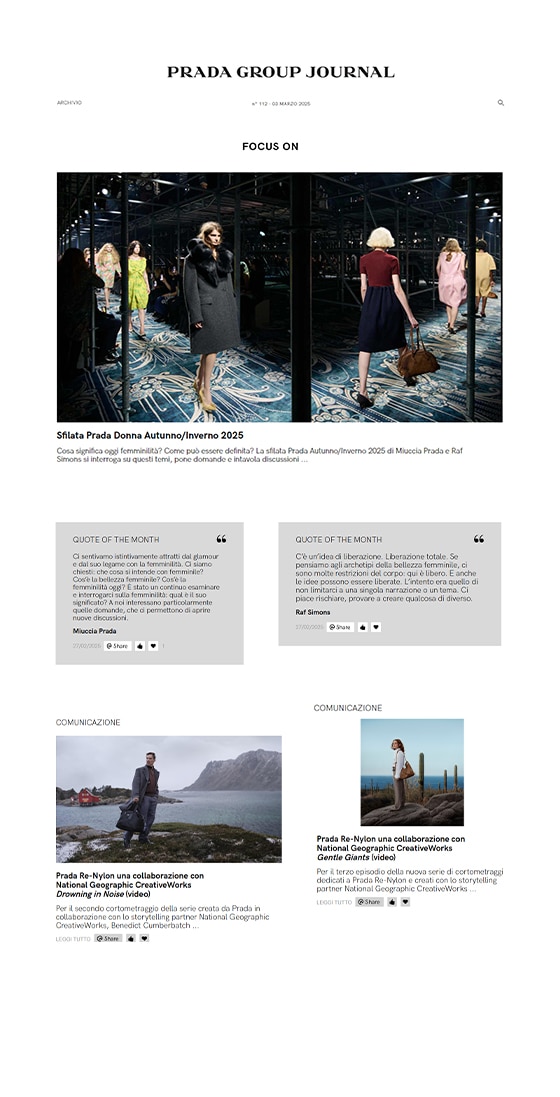Like the Miuccia Prada quote with thumbs-up
The width and height of the screenshot is (560, 1097).
coord(139,646)
